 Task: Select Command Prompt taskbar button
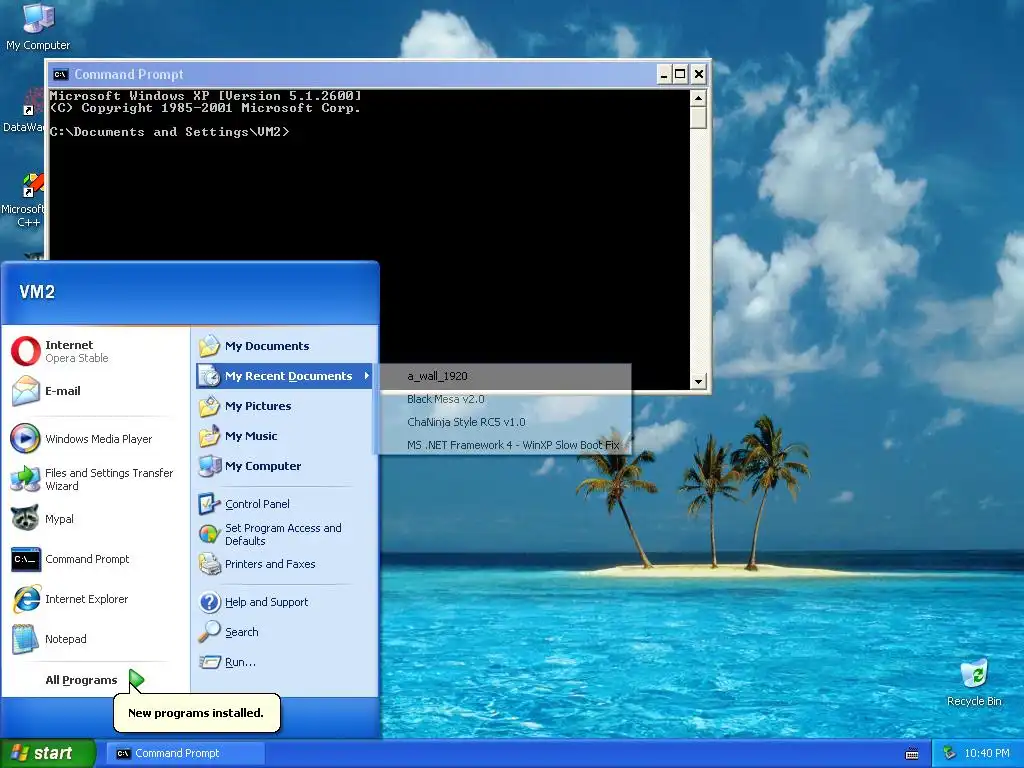tap(187, 754)
